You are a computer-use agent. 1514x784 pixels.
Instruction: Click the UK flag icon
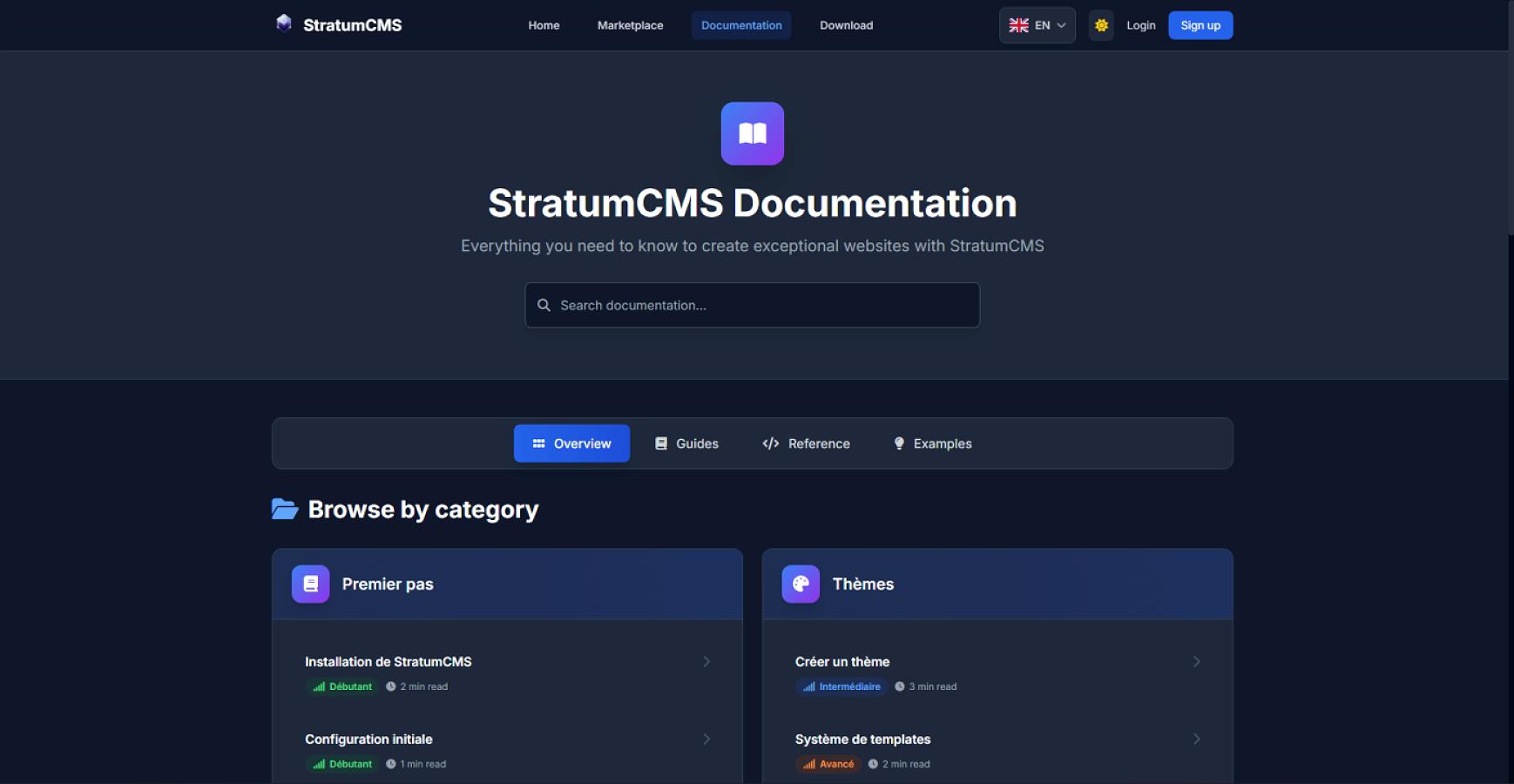click(1018, 25)
